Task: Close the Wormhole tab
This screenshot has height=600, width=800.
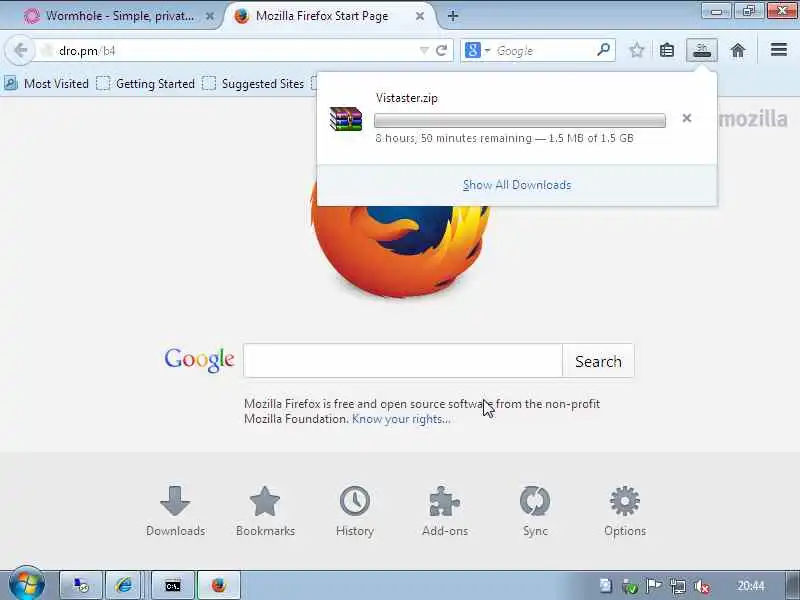Action: (x=210, y=16)
